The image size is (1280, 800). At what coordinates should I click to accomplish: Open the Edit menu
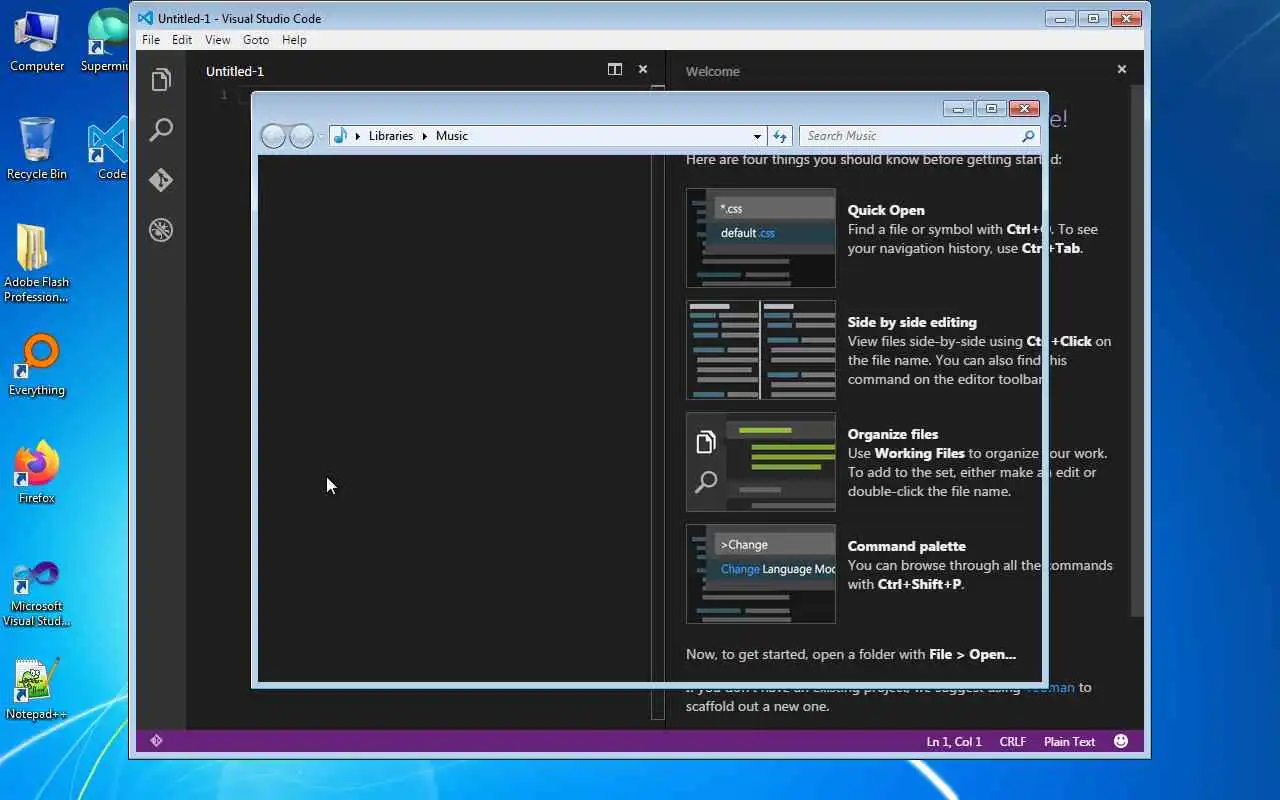(x=182, y=40)
